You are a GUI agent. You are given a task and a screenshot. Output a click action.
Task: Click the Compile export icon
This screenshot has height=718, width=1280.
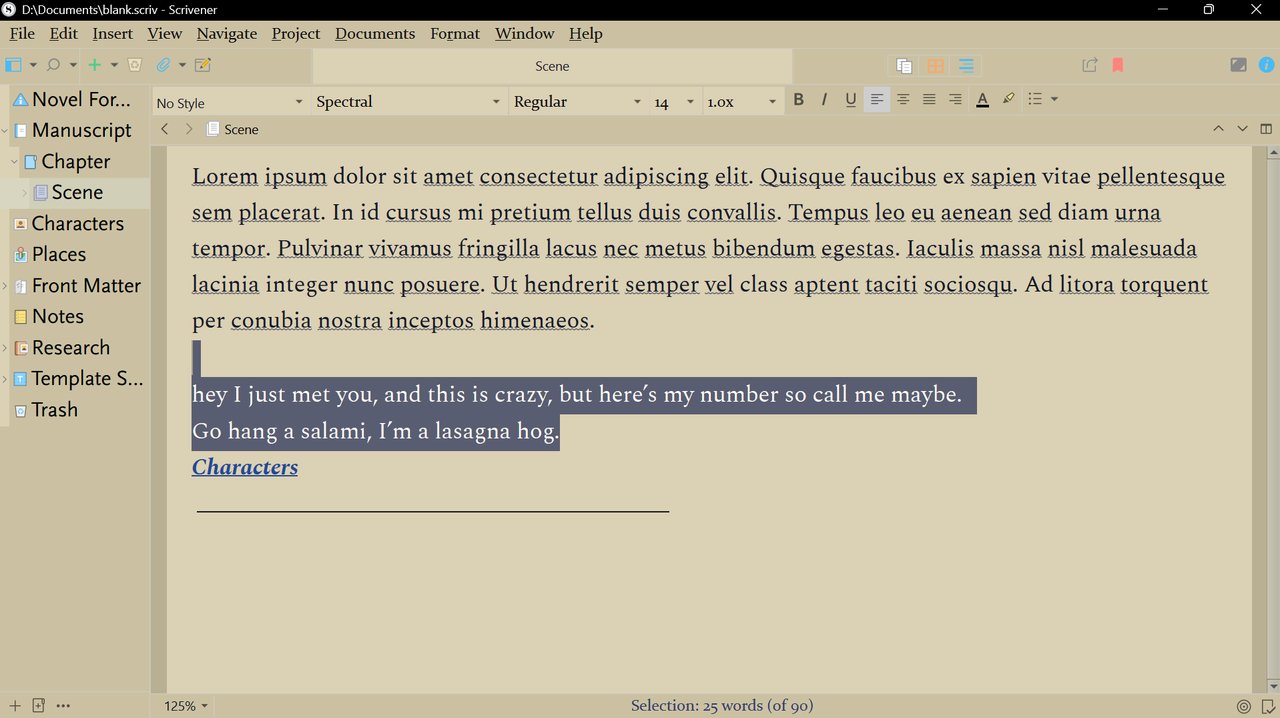(1090, 65)
